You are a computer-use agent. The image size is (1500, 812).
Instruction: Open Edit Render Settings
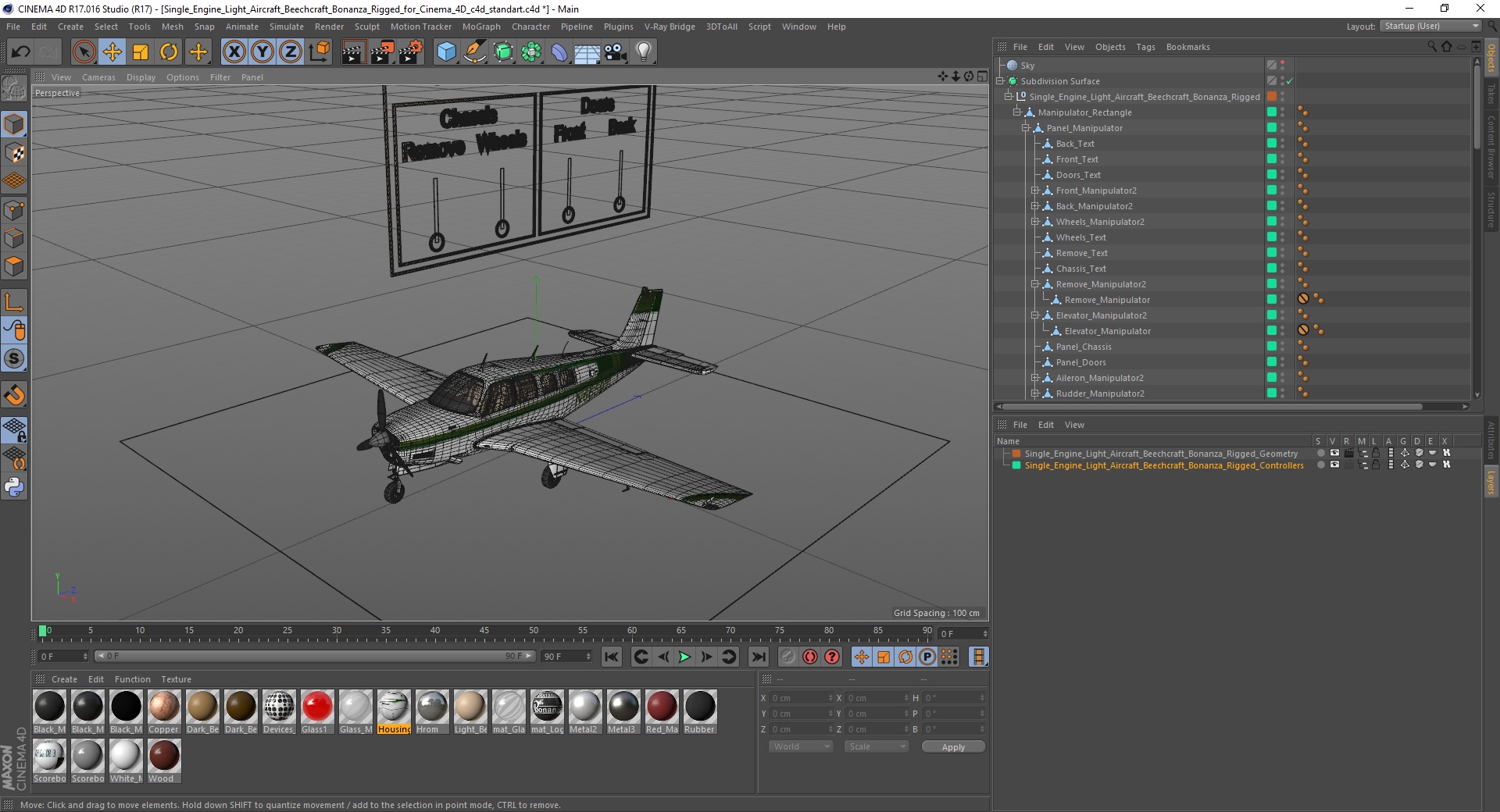411,52
